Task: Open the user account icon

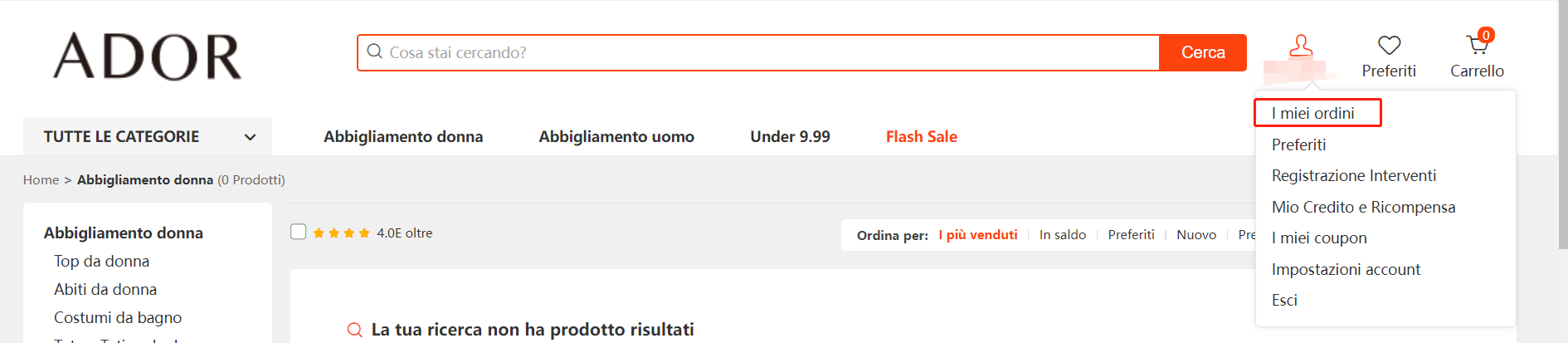Action: click(1301, 47)
